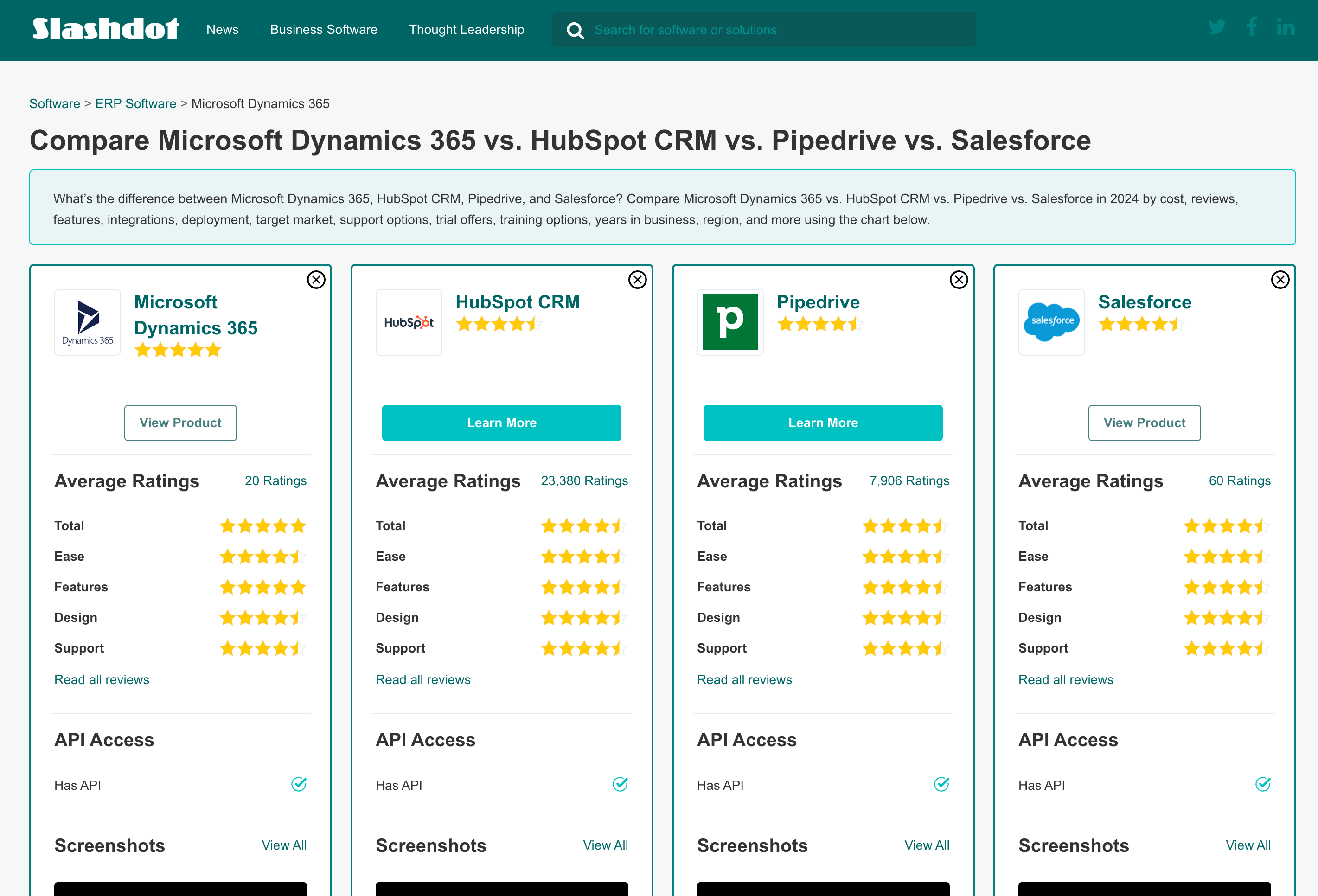The width and height of the screenshot is (1318, 896).
Task: Click View Product for Microsoft Dynamics 365
Action: pyautogui.click(x=180, y=422)
